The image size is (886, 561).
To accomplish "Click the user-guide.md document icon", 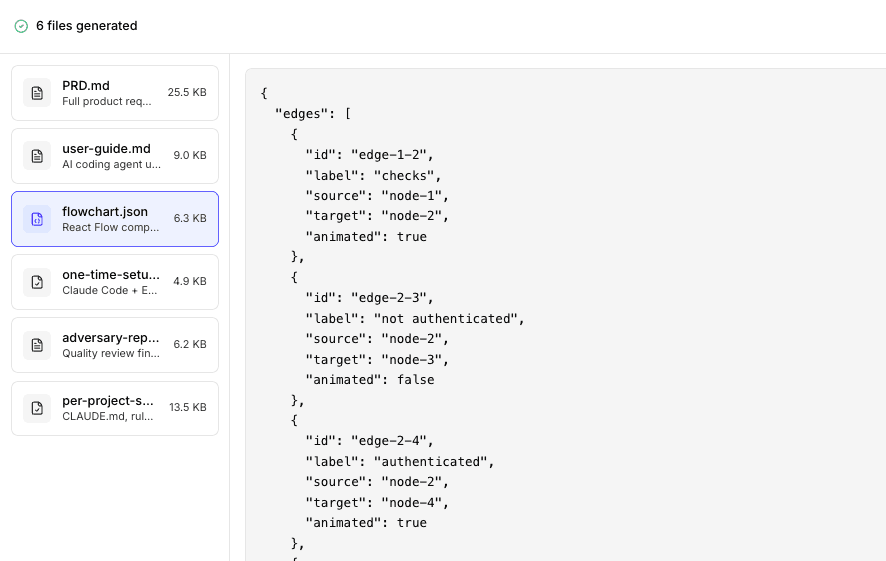I will (x=37, y=156).
